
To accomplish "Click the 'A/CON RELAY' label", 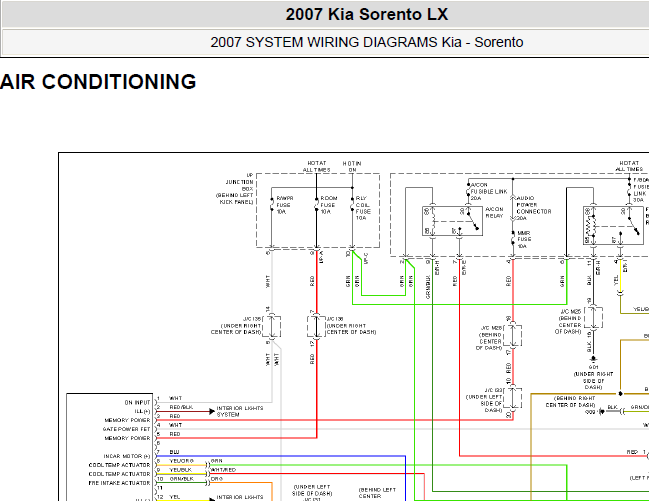I will pyautogui.click(x=494, y=212).
